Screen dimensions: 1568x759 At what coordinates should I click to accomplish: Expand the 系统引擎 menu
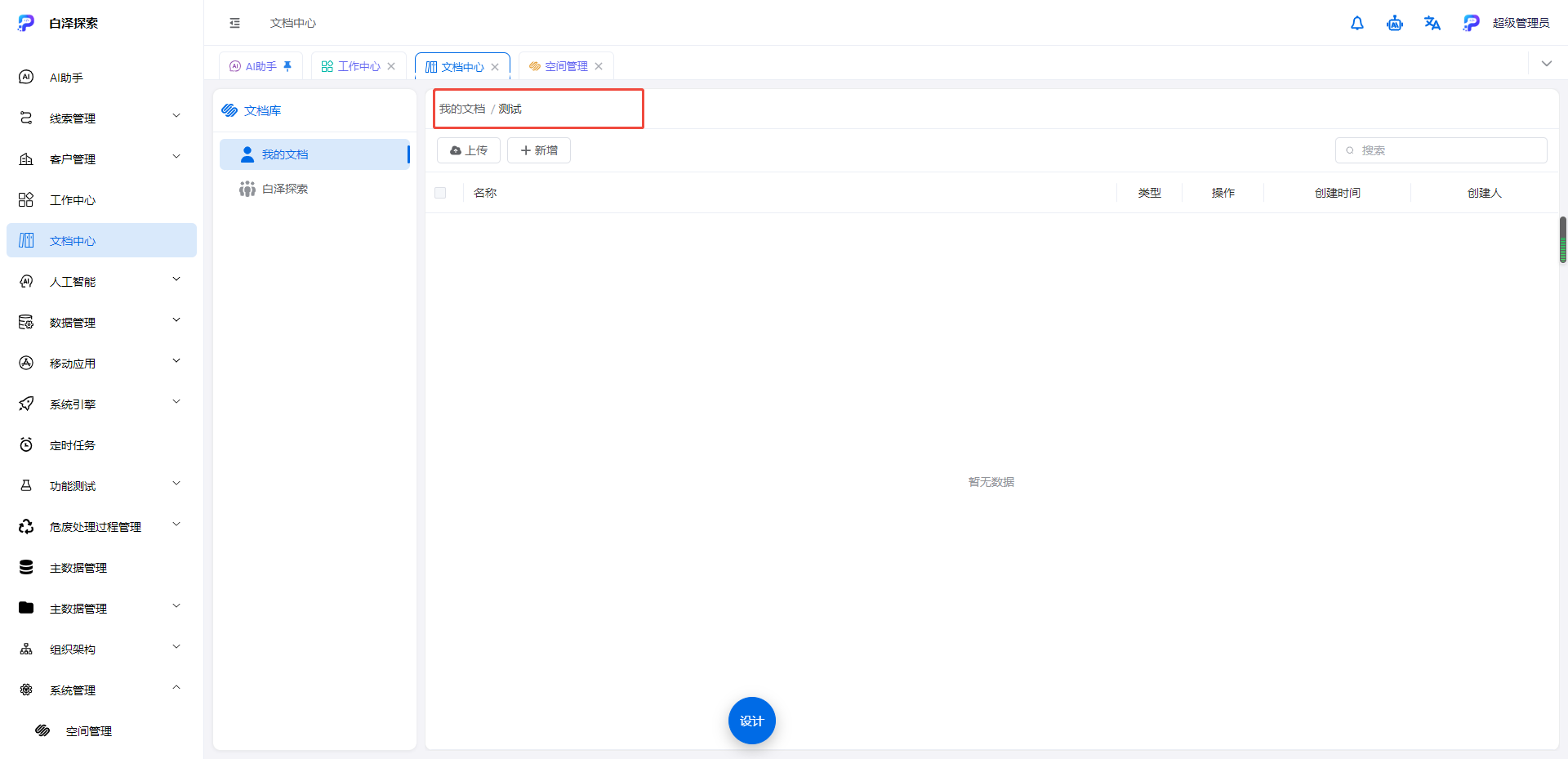[101, 404]
